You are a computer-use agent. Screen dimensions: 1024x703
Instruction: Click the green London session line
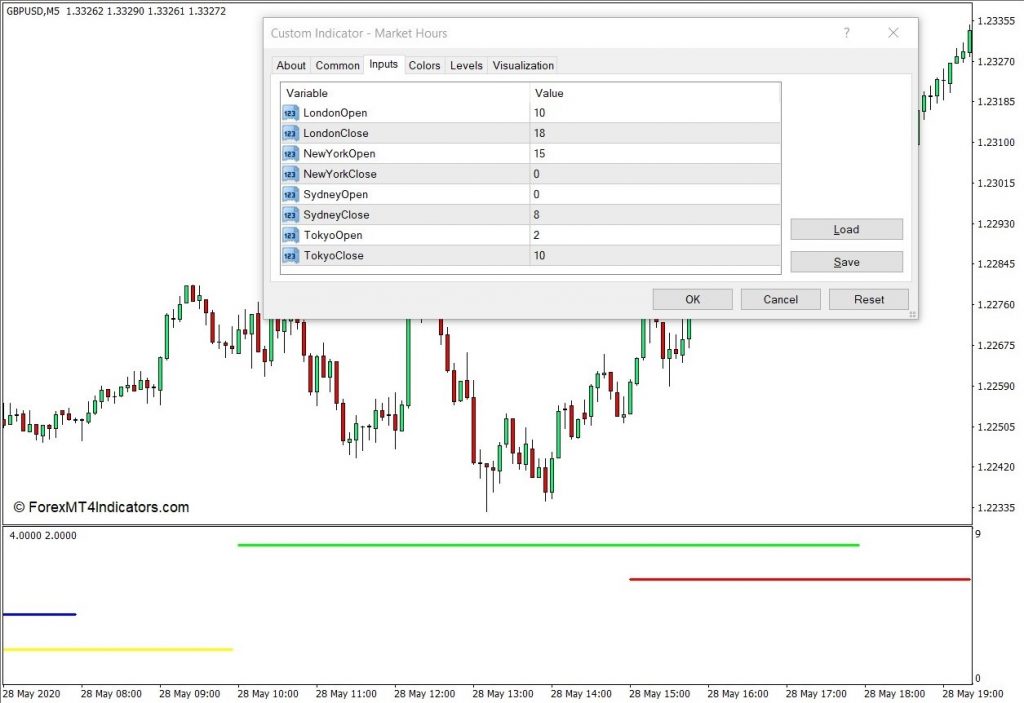pyautogui.click(x=549, y=545)
